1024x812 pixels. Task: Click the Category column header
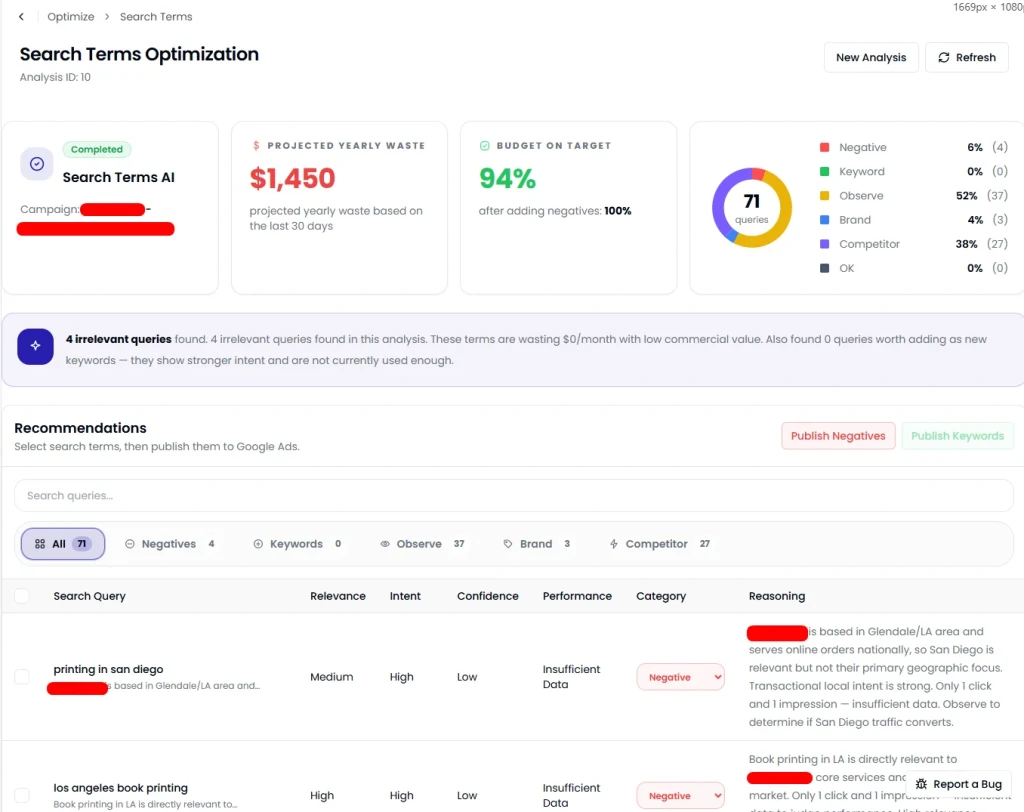tap(661, 596)
